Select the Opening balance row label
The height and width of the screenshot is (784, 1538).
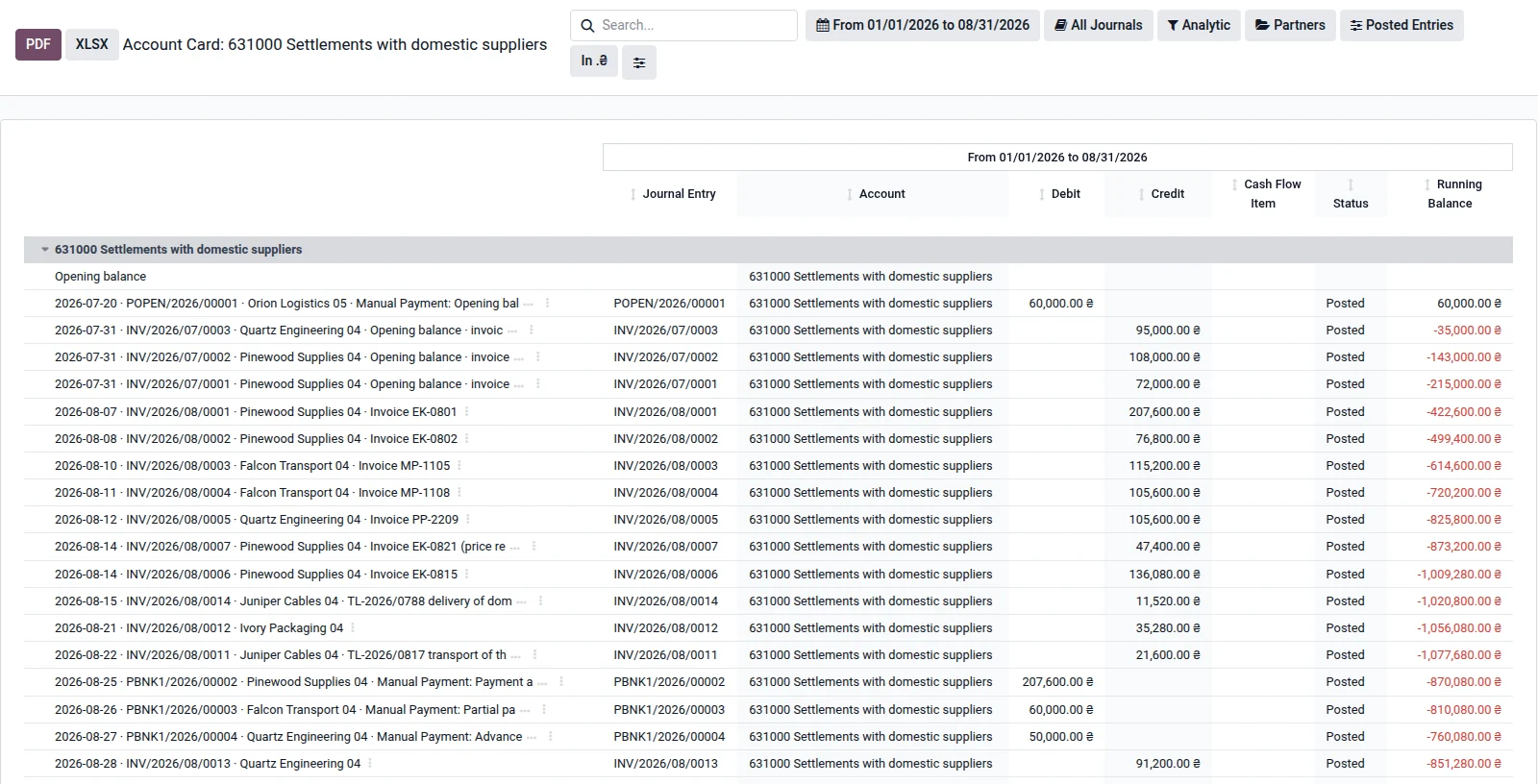(100, 277)
